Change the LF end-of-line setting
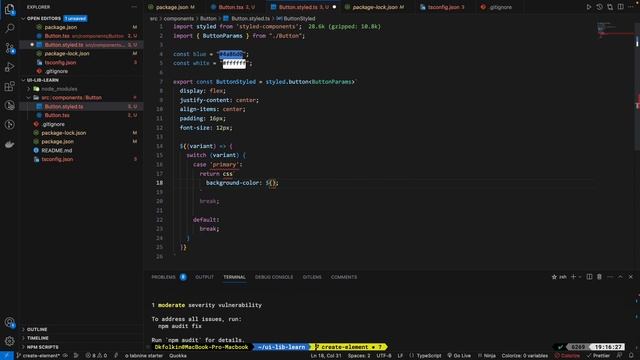Viewport: 640px width, 360px height. [400, 356]
